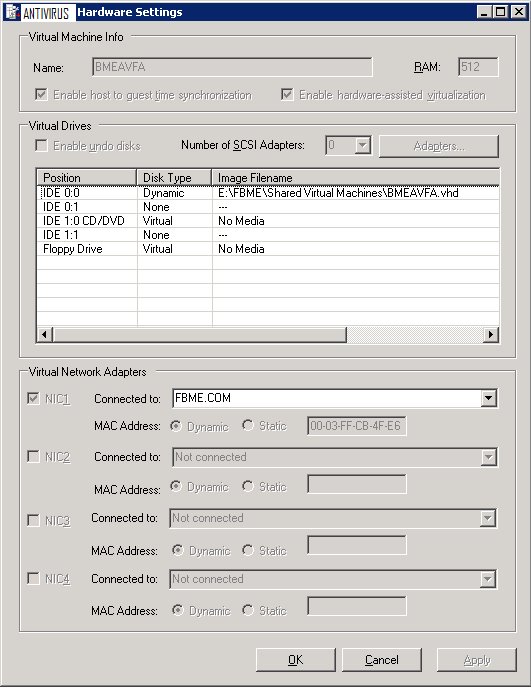The height and width of the screenshot is (689, 531).
Task: Toggle hardware-assisted virtualization checkbox
Action: coord(287,94)
